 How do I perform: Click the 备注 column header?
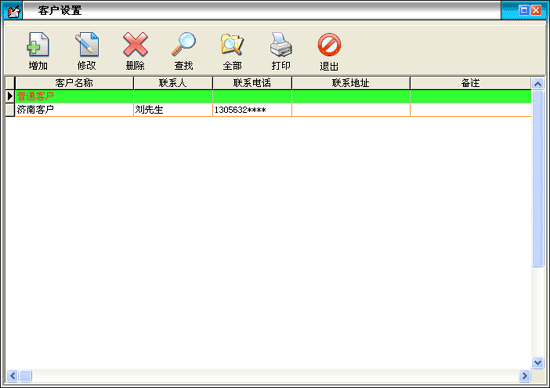(470, 83)
